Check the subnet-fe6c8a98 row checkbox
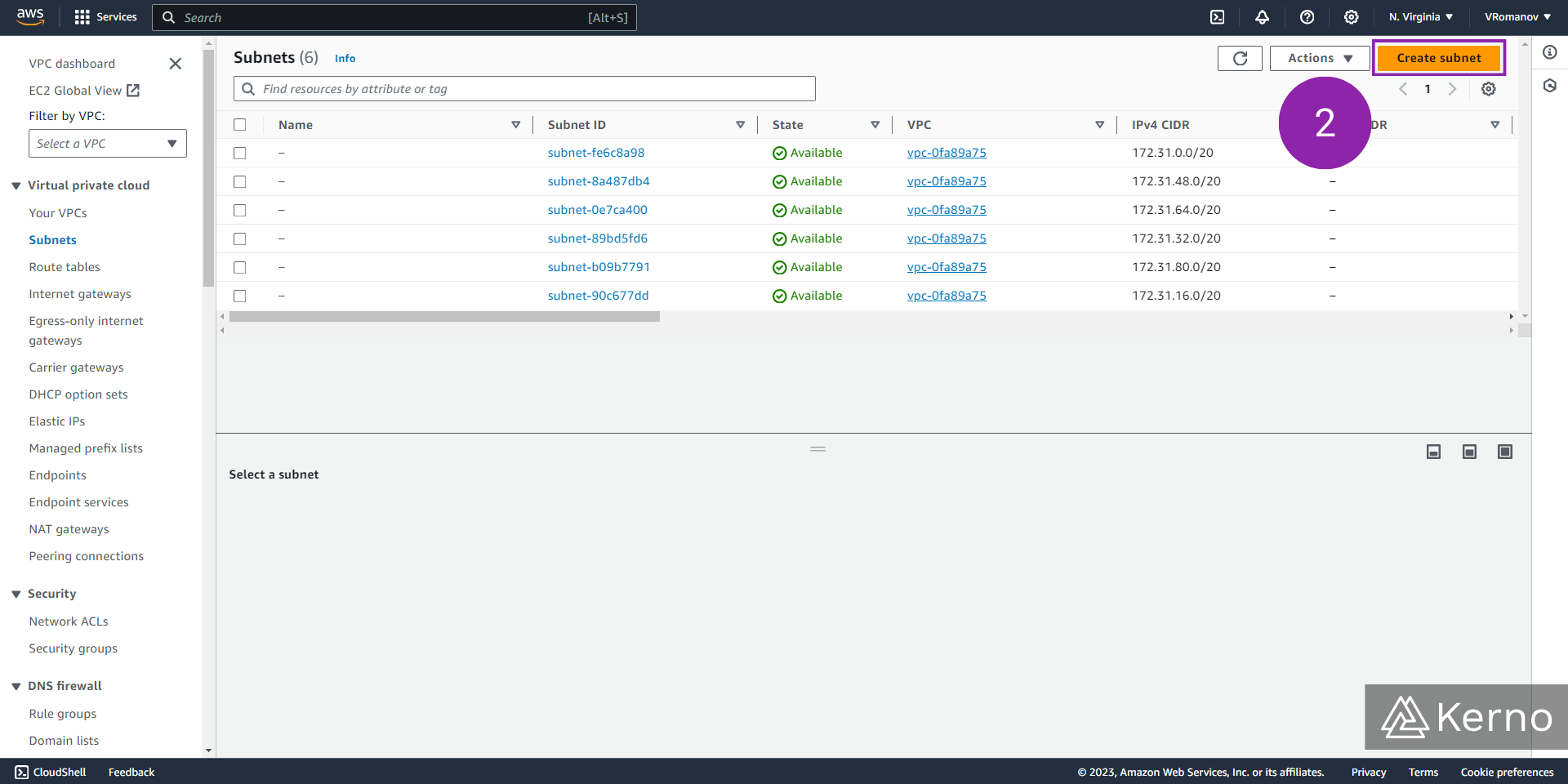This screenshot has height=784, width=1568. [240, 153]
